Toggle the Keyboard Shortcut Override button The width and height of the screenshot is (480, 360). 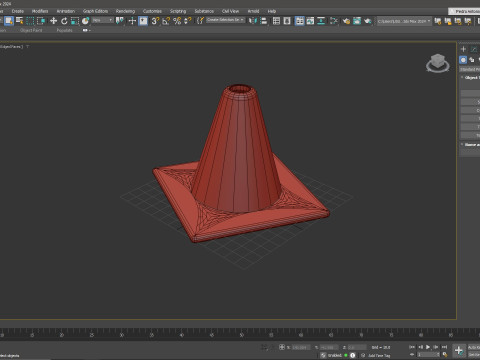(143, 21)
